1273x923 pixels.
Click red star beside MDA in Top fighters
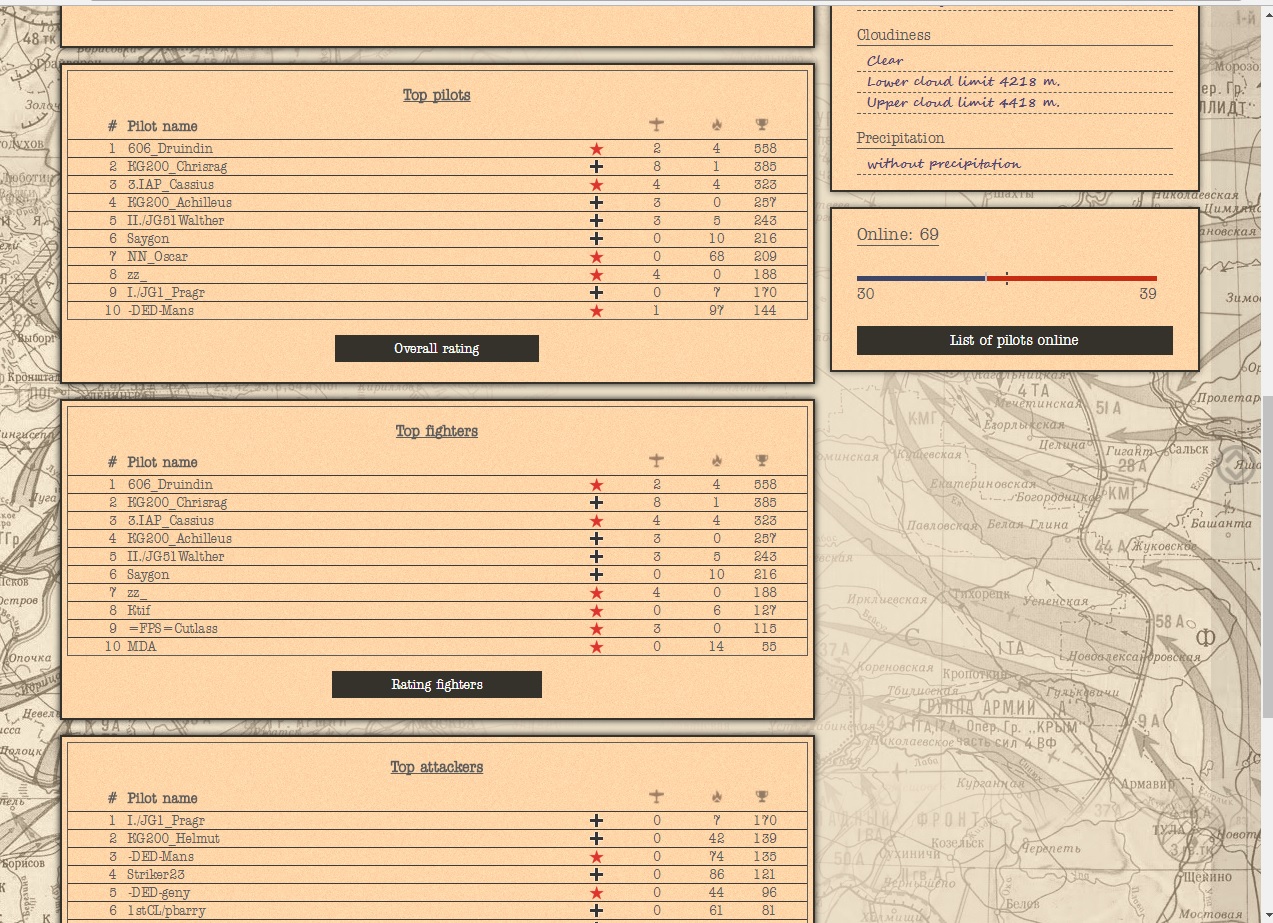(x=597, y=647)
